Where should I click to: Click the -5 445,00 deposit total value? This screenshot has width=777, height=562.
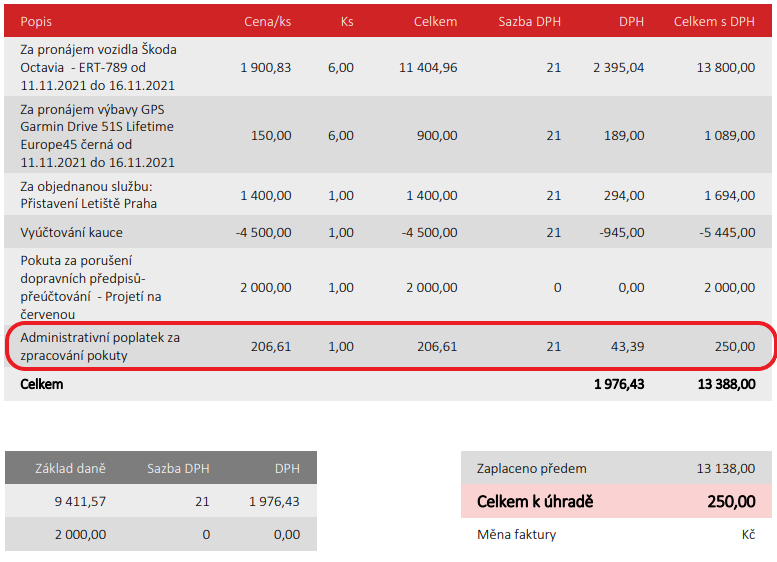[x=725, y=232]
